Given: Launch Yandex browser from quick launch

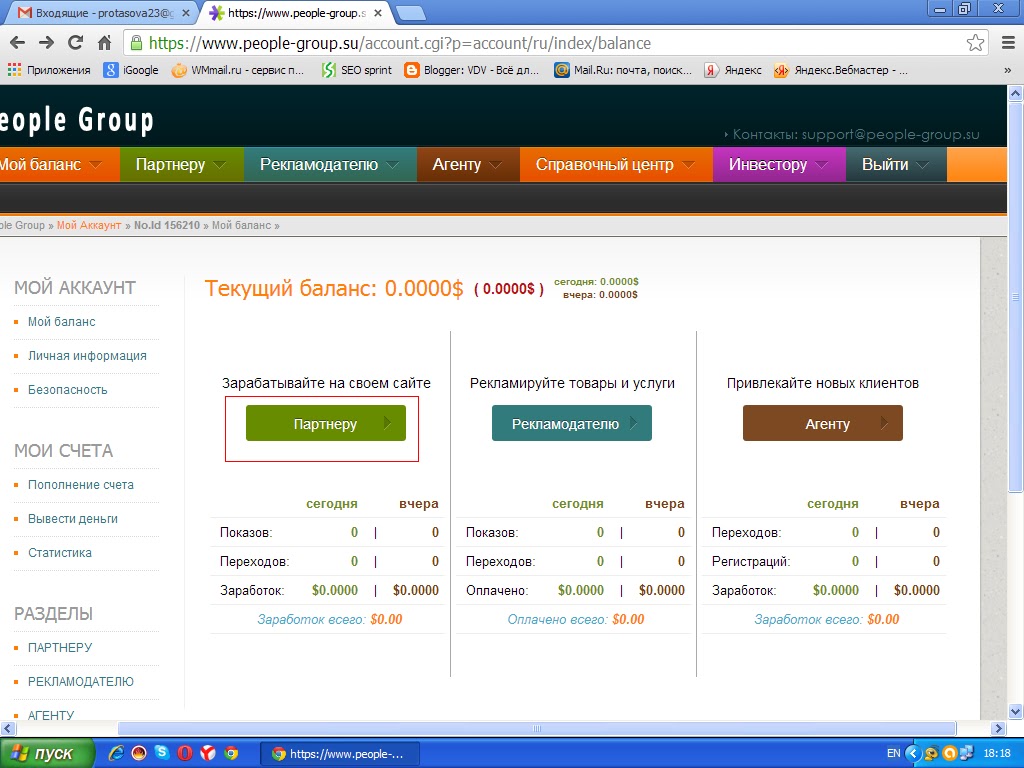Looking at the screenshot, I should (208, 753).
